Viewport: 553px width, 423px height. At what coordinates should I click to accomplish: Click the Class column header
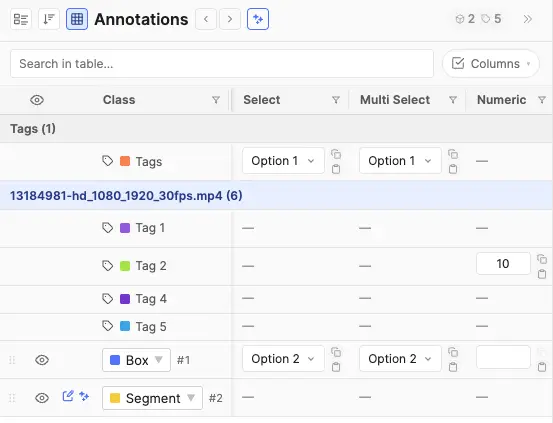pos(119,100)
